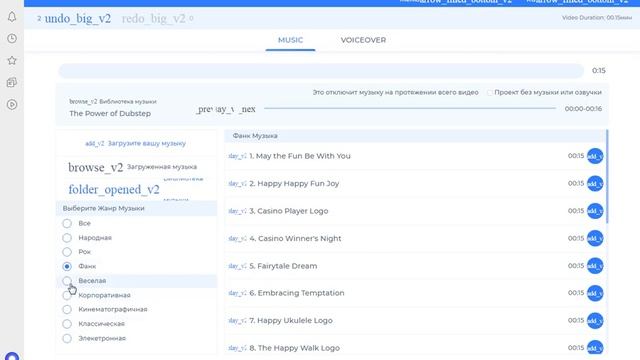Add Casino Winner's Night track

click(x=595, y=238)
